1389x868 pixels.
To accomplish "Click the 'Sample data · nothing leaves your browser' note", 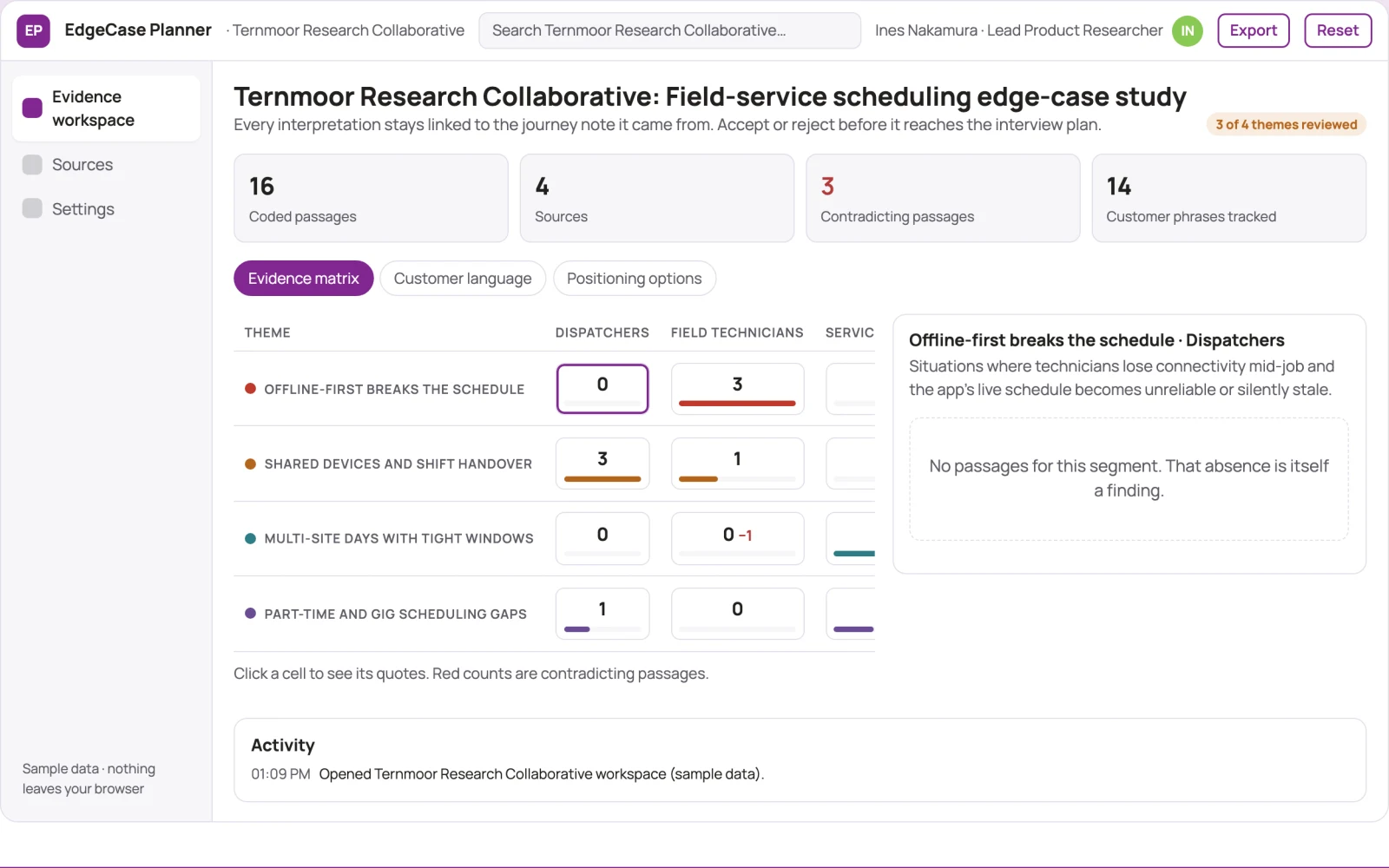I will pyautogui.click(x=89, y=779).
